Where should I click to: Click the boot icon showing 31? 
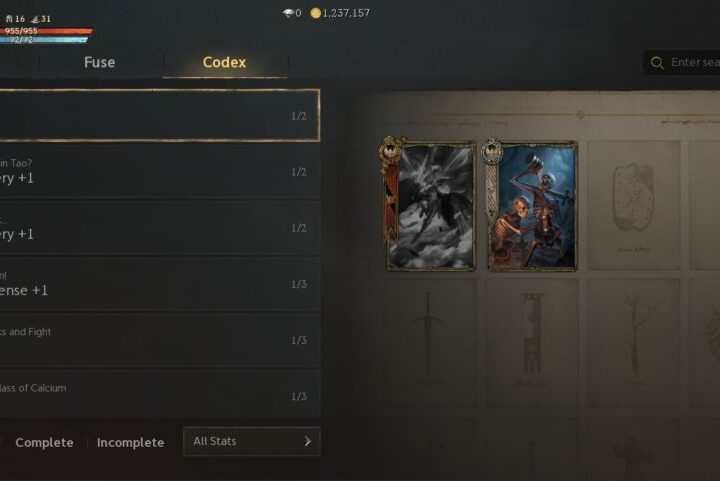pyautogui.click(x=35, y=19)
